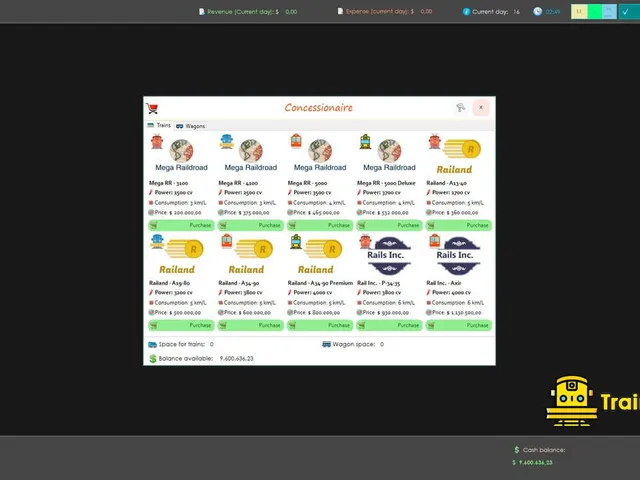The image size is (640, 480).
Task: Select the Railand - A19-80 train icon
Action: pos(157,242)
